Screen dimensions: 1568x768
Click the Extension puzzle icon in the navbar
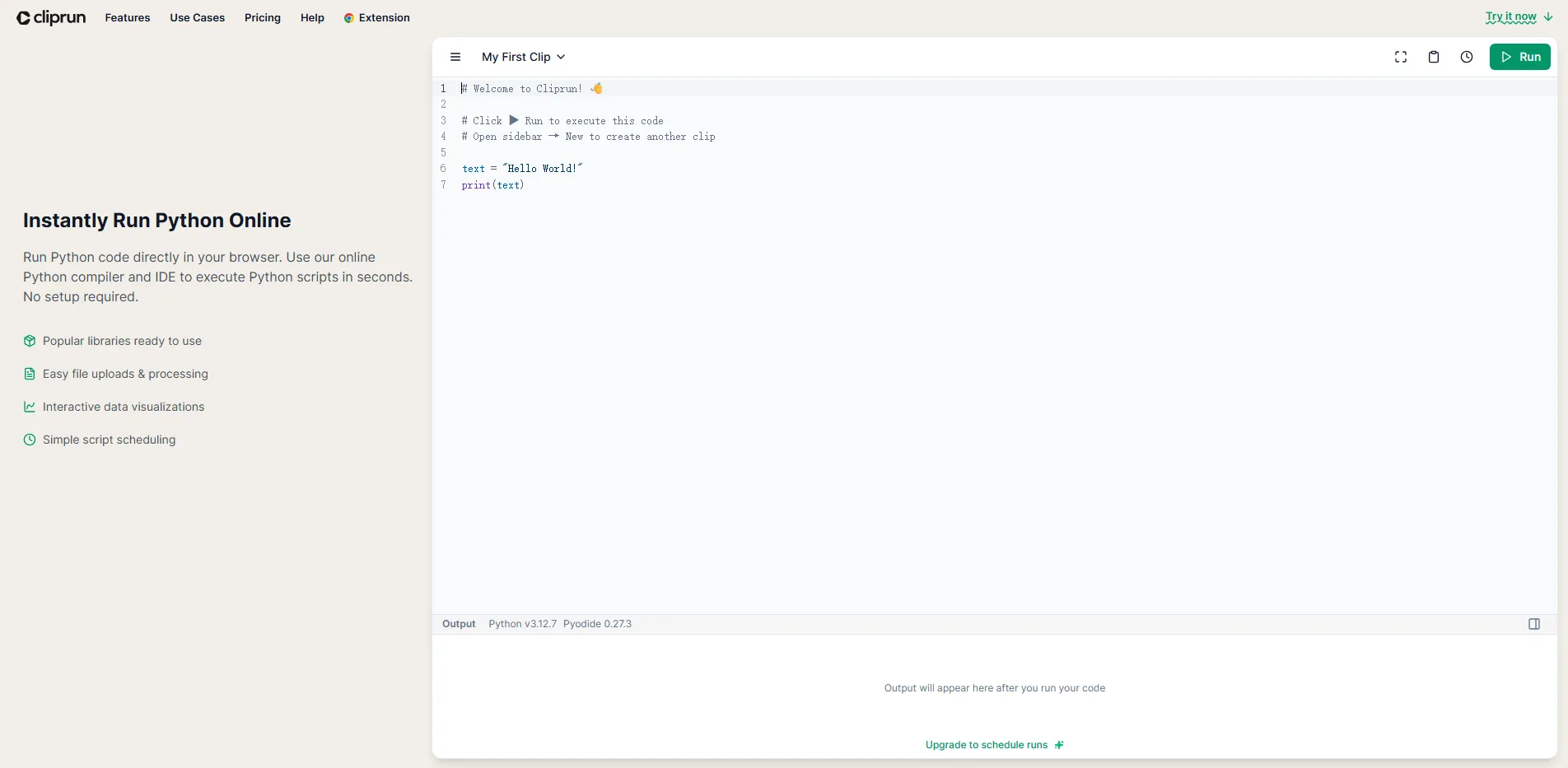[349, 17]
